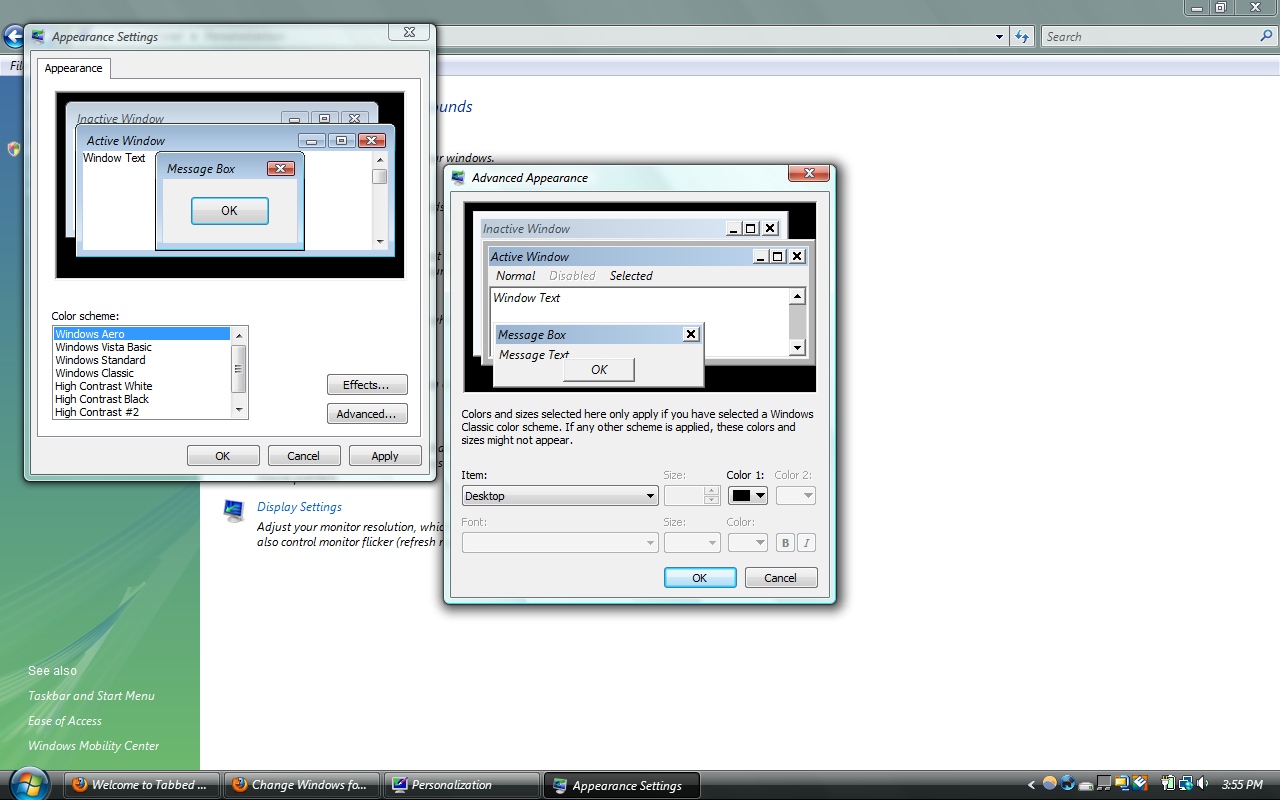Click color scheme list scroll up arrow
Screen dimensions: 1280x800
pyautogui.click(x=239, y=335)
